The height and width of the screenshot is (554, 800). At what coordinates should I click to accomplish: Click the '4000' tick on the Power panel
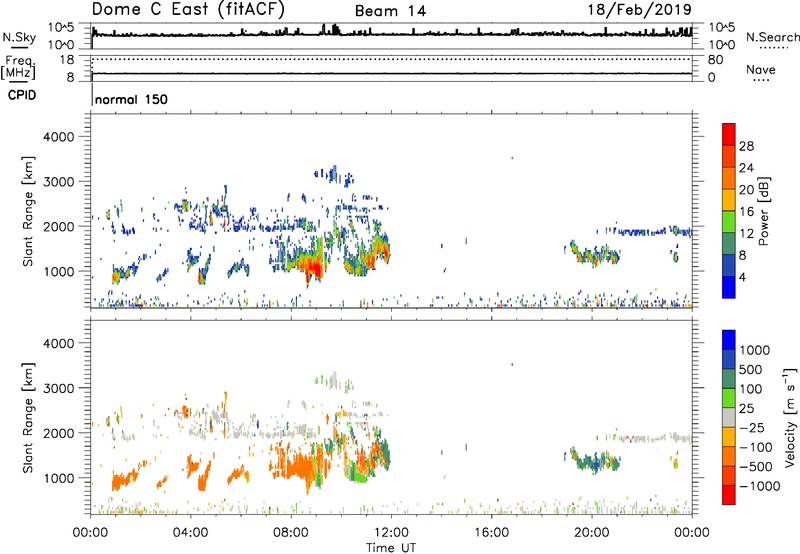[59, 137]
